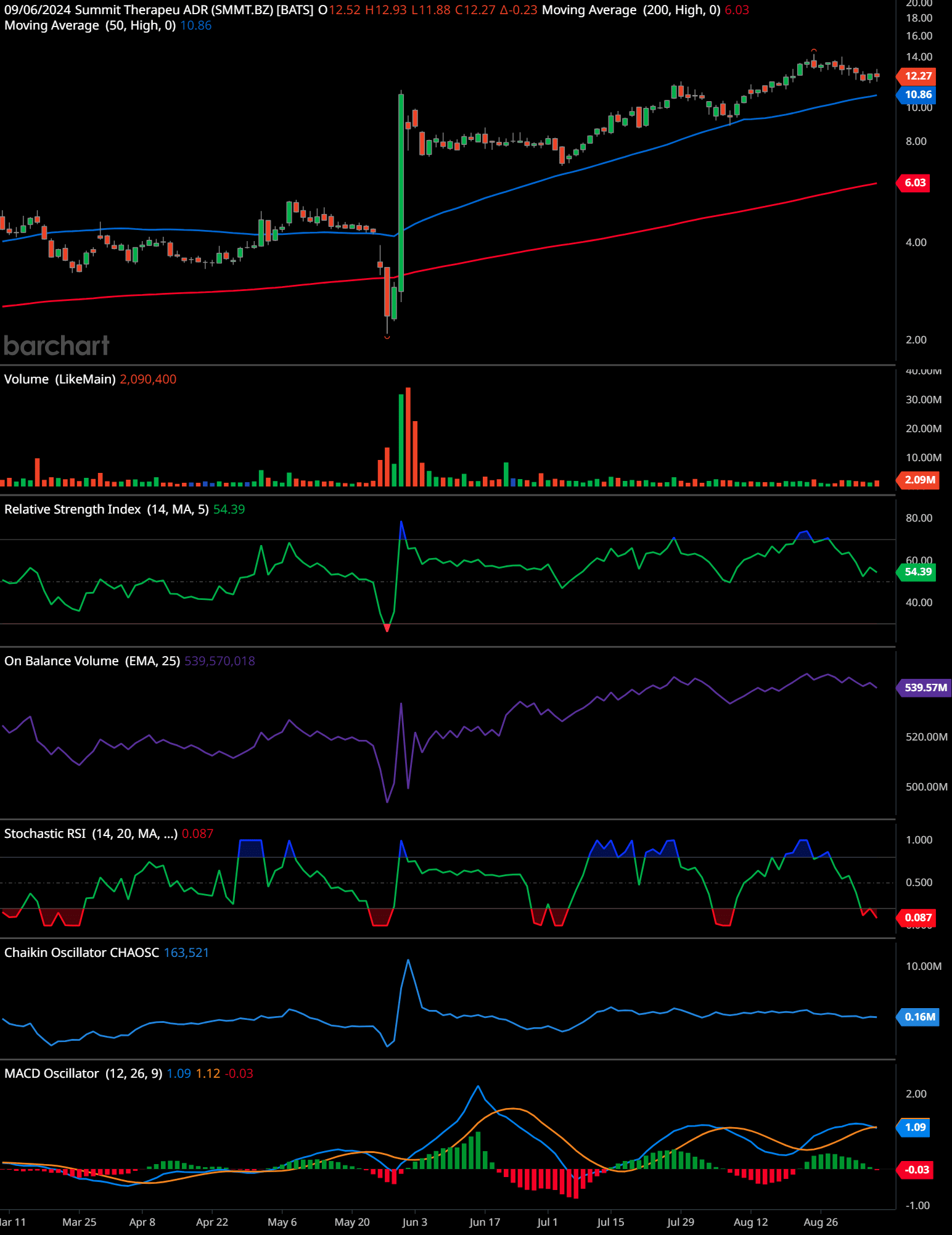Click the 54.39 RSI value tag
The height and width of the screenshot is (1235, 952).
917,572
